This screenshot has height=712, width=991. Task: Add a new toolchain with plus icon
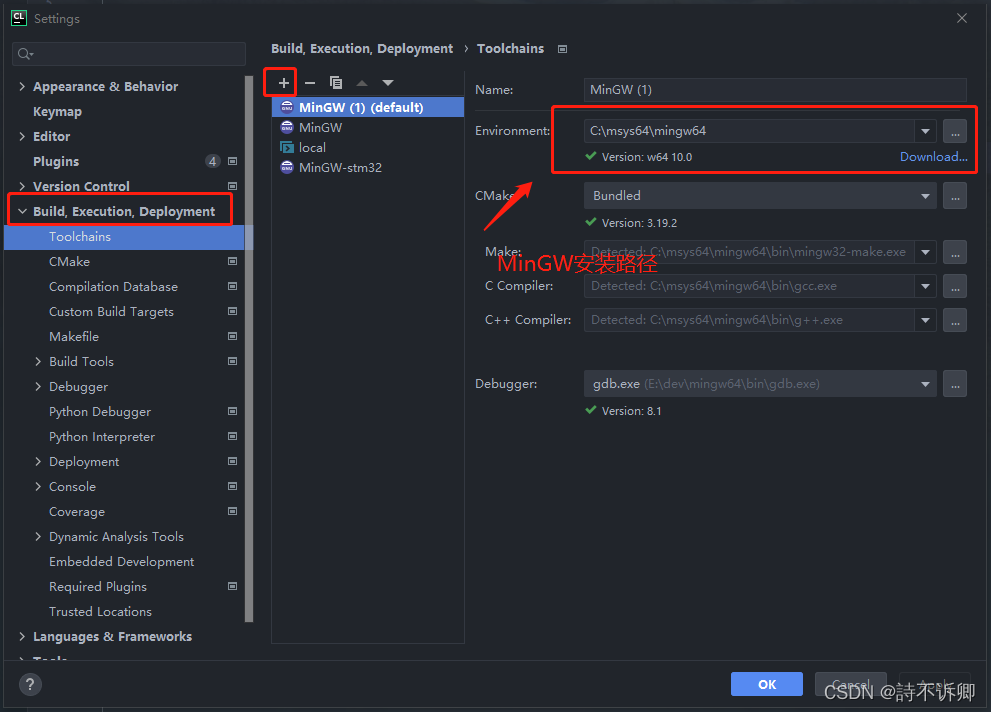point(284,83)
